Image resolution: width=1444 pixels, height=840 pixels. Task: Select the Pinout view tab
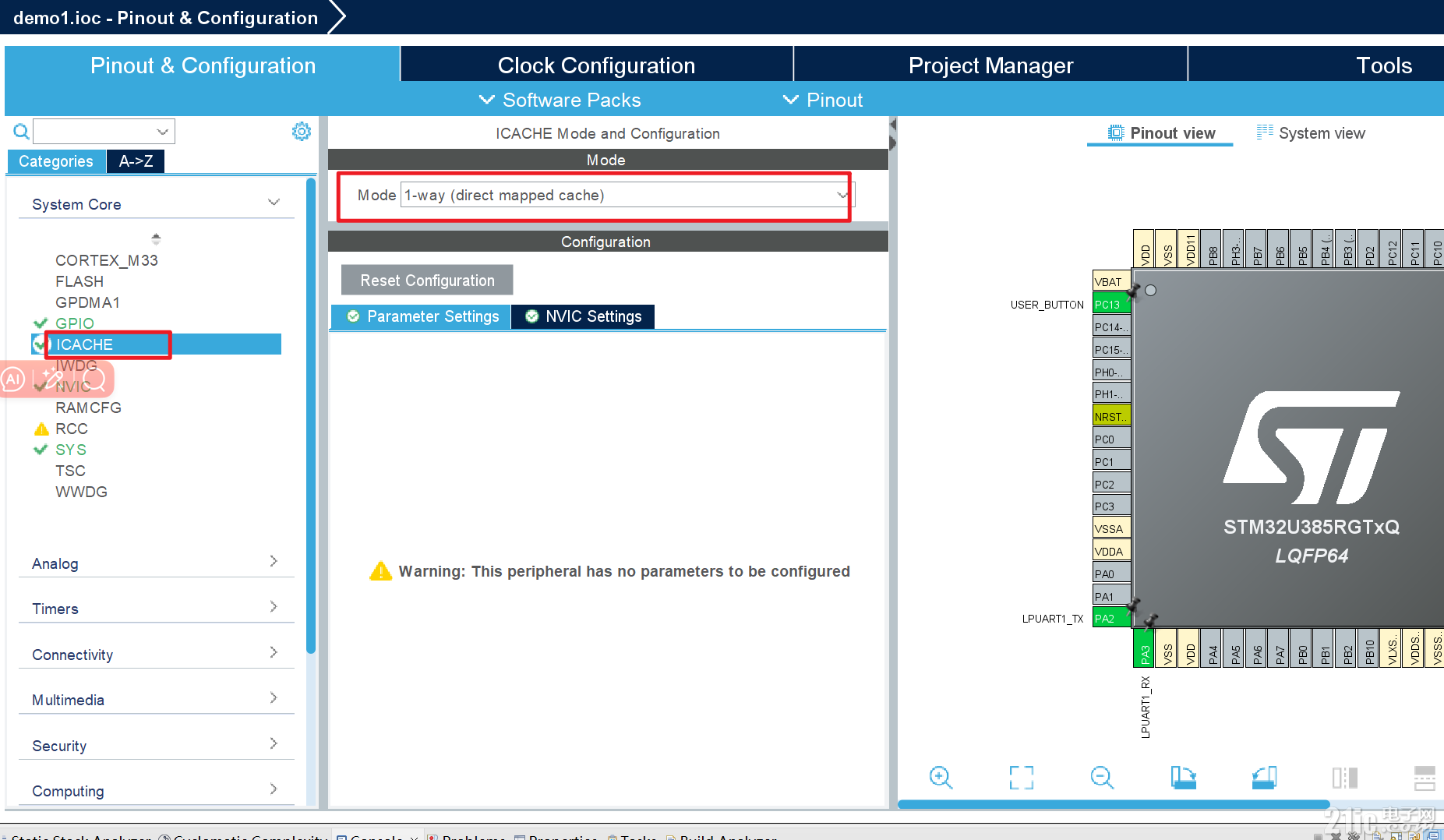click(1161, 133)
